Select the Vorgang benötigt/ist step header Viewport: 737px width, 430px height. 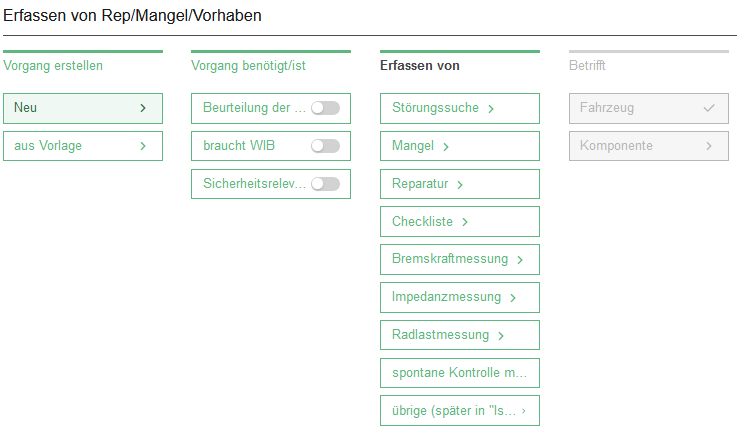click(246, 66)
